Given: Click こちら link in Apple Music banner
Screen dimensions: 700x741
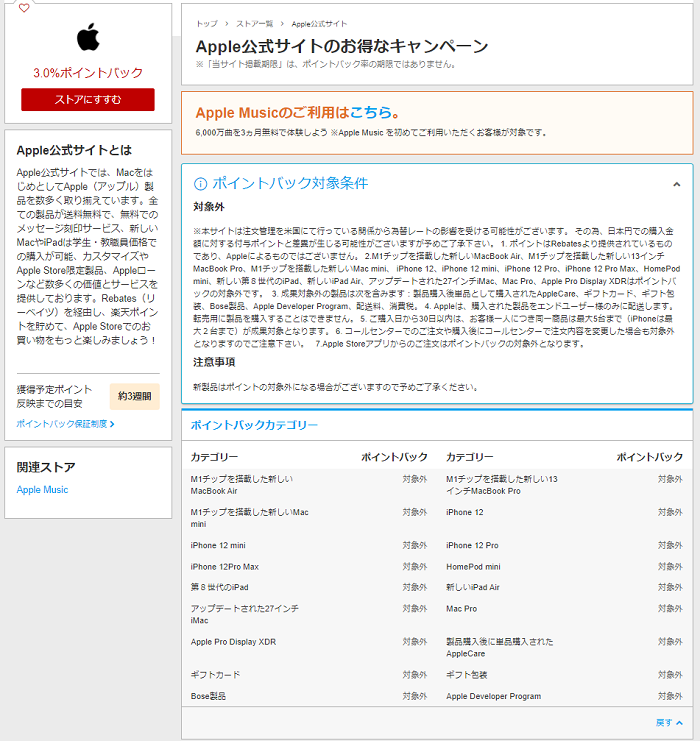Looking at the screenshot, I should coord(371,112).
